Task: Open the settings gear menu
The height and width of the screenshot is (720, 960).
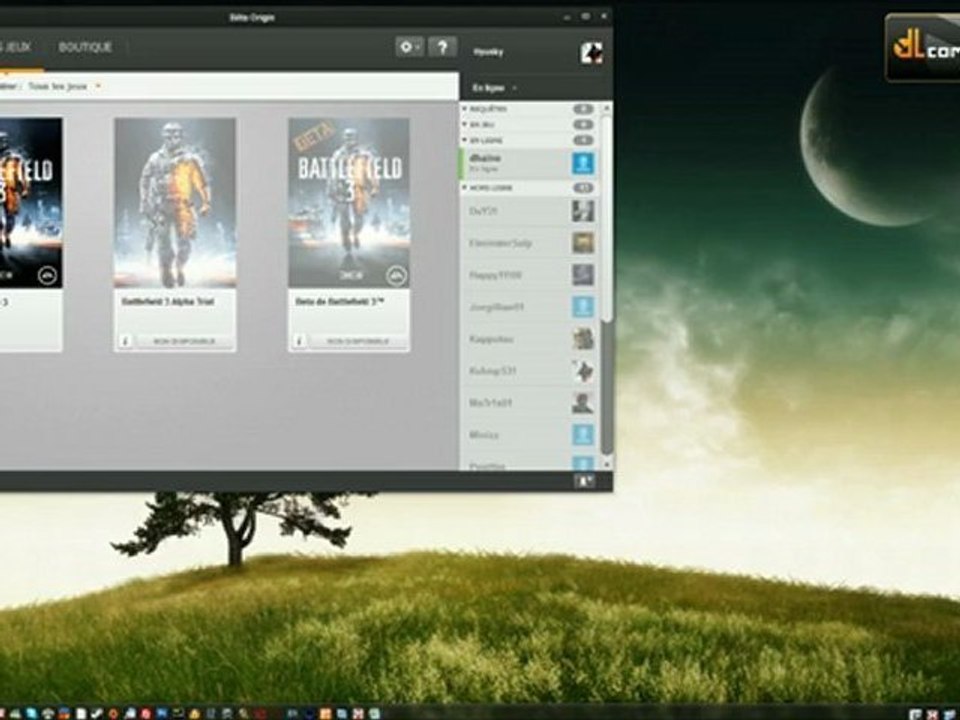Action: pyautogui.click(x=409, y=47)
